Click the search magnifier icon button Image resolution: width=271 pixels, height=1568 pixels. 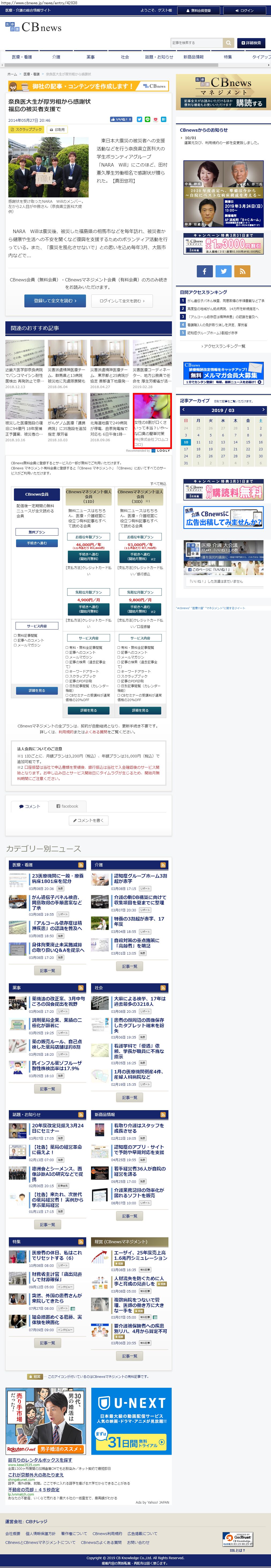tap(228, 43)
